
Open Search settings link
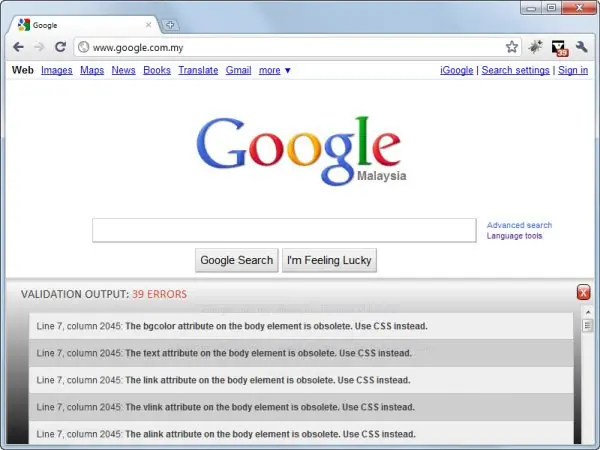point(515,70)
